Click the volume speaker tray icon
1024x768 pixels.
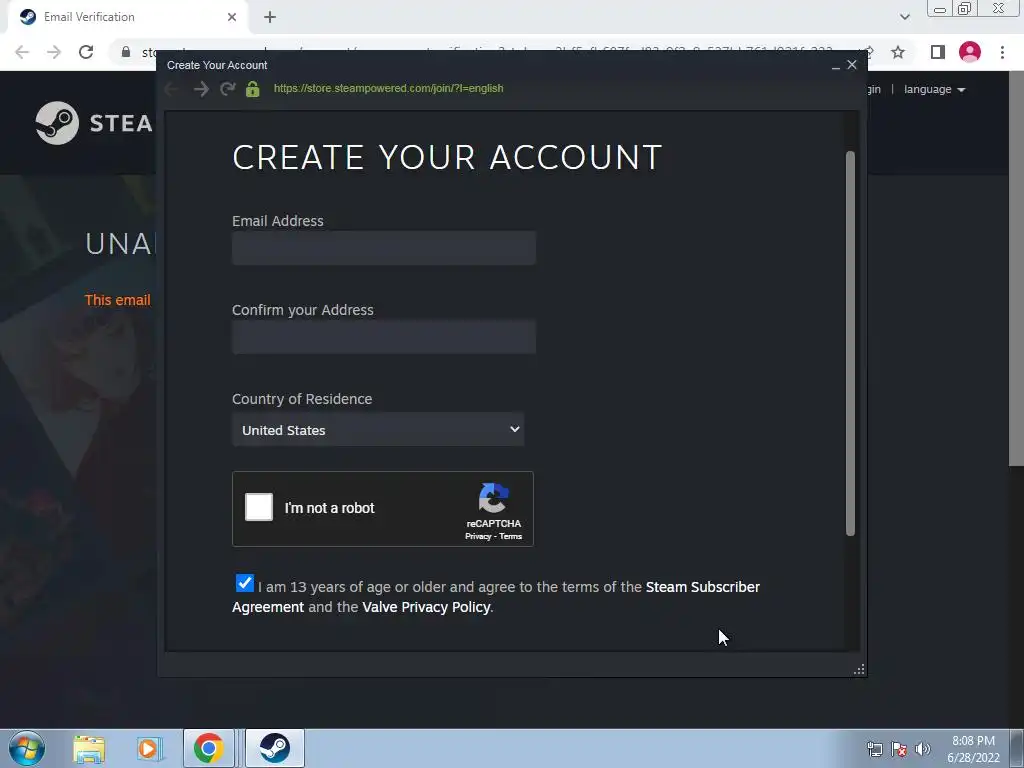tap(923, 749)
